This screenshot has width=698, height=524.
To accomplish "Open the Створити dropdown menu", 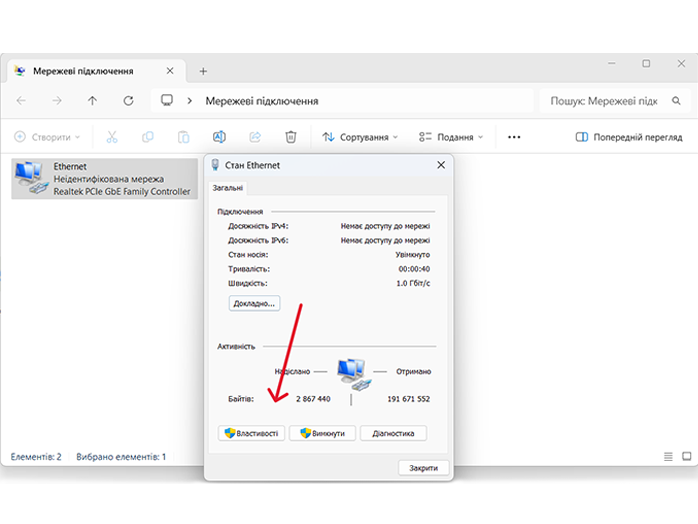I will pos(47,137).
